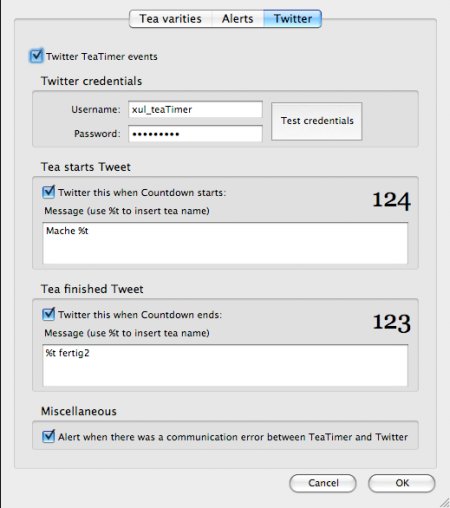Click into the Username field
Screen dimensions: 450x508
pyautogui.click(x=195, y=109)
